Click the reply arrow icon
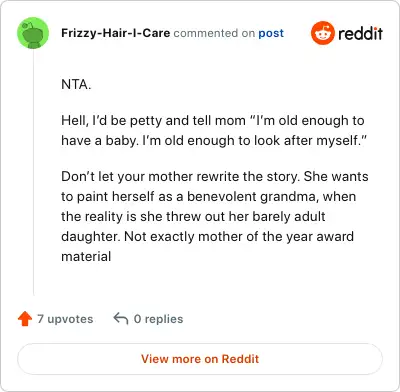Image resolution: width=400 pixels, height=392 pixels. [121, 319]
